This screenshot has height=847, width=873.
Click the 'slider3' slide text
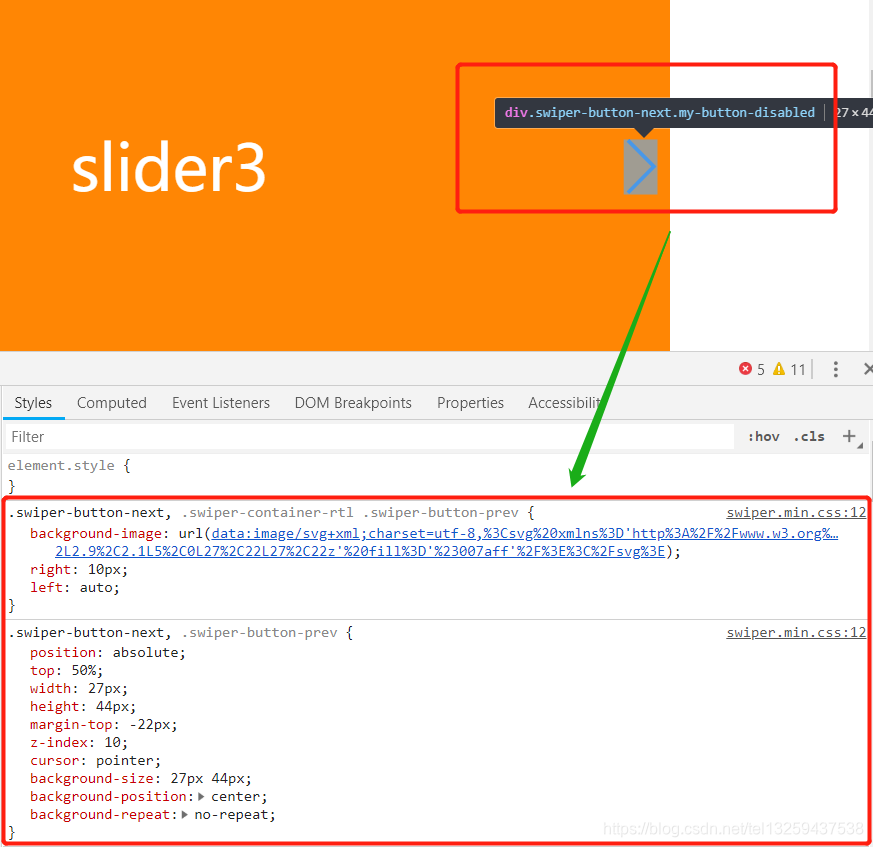click(169, 167)
